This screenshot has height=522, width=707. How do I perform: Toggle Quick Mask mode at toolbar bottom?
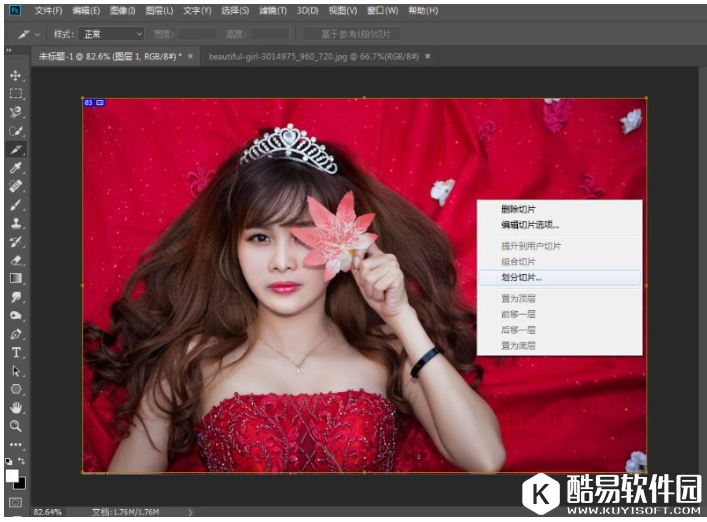16,502
